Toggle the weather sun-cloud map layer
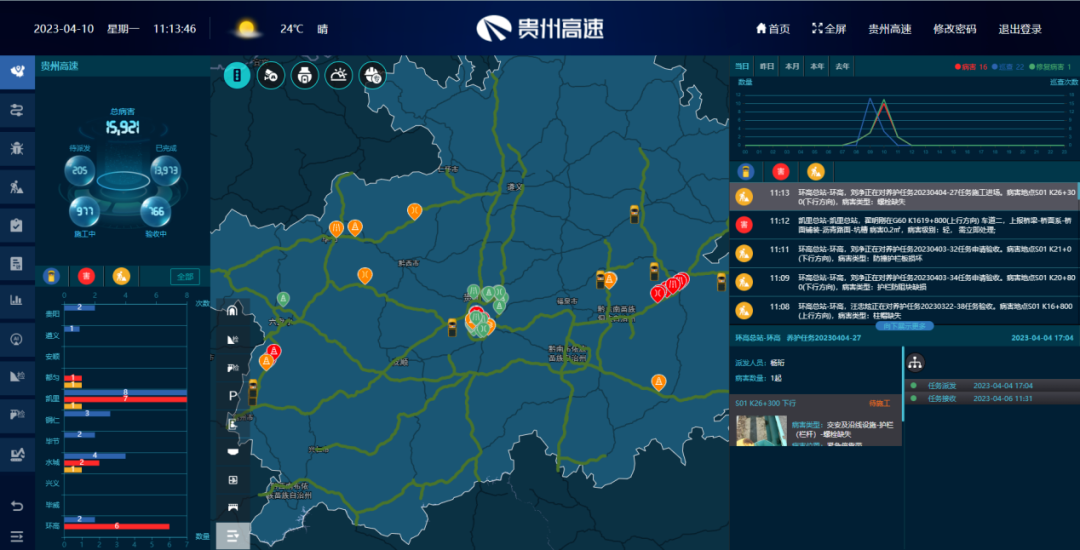The height and width of the screenshot is (550, 1080). 339,76
